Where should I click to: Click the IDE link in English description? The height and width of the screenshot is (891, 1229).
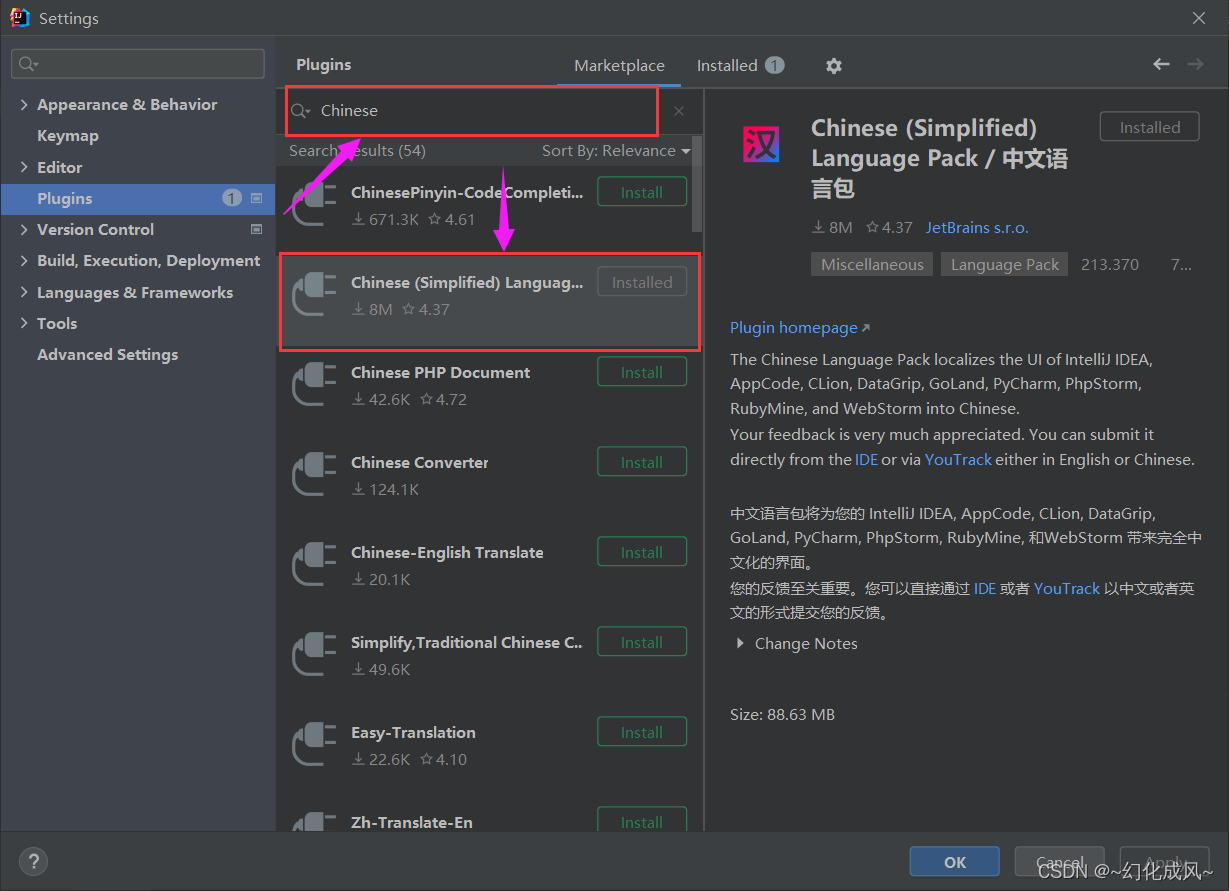[x=866, y=460]
